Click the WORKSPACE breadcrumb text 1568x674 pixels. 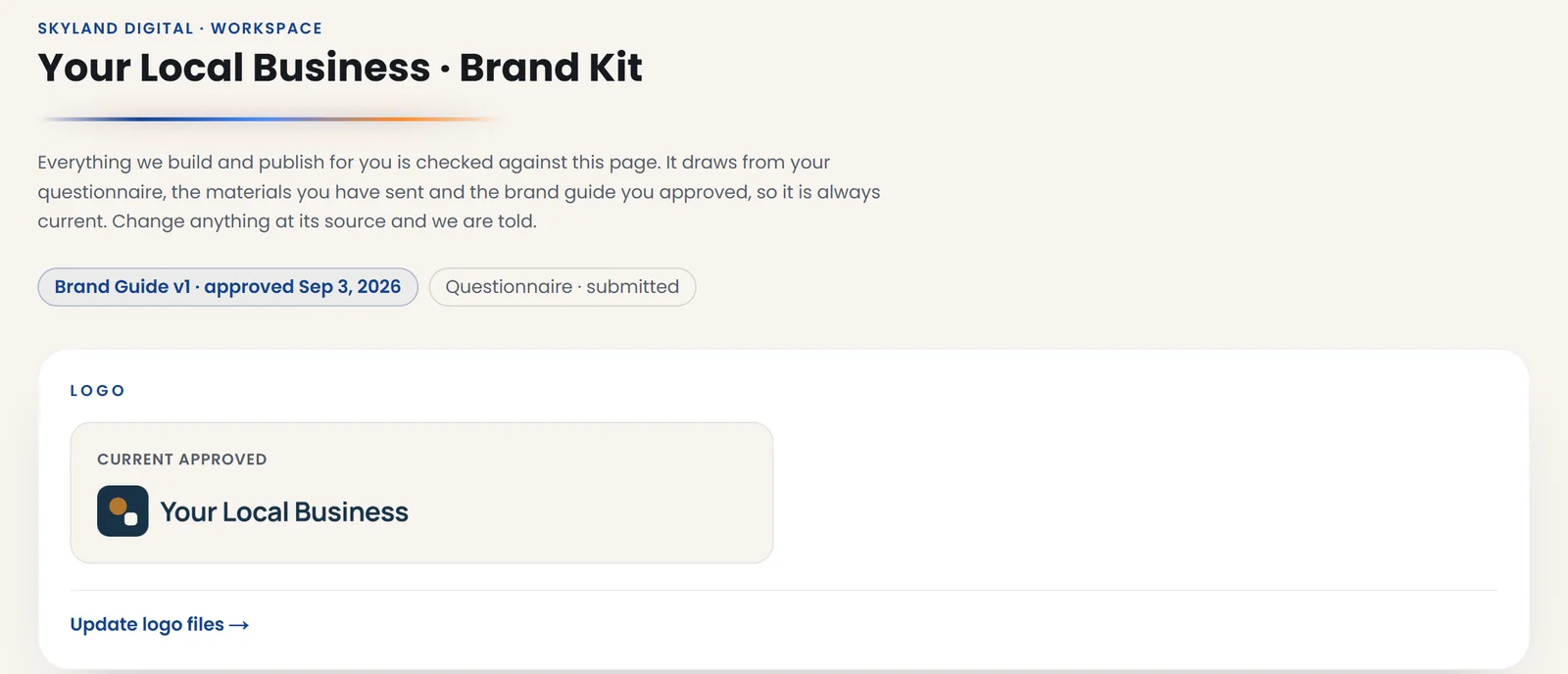267,28
